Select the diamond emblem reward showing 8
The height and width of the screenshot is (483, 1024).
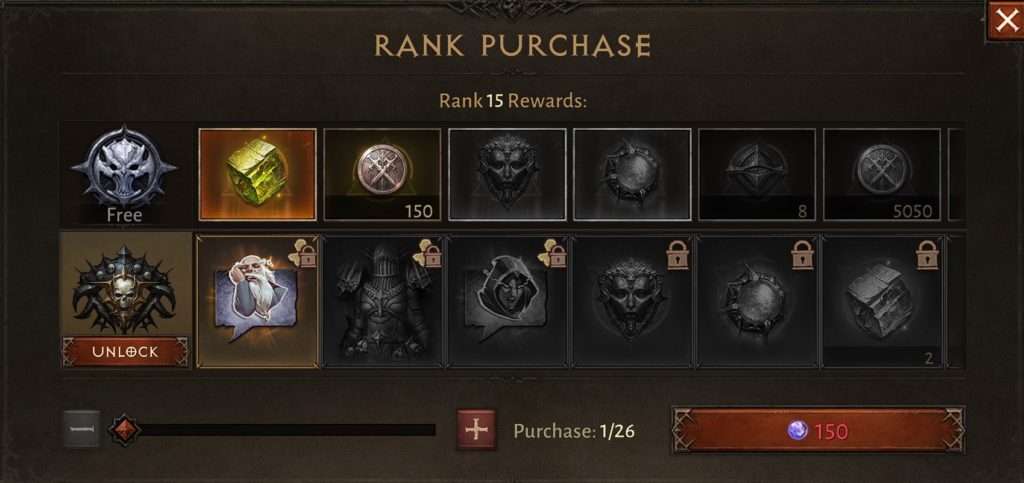(x=756, y=174)
